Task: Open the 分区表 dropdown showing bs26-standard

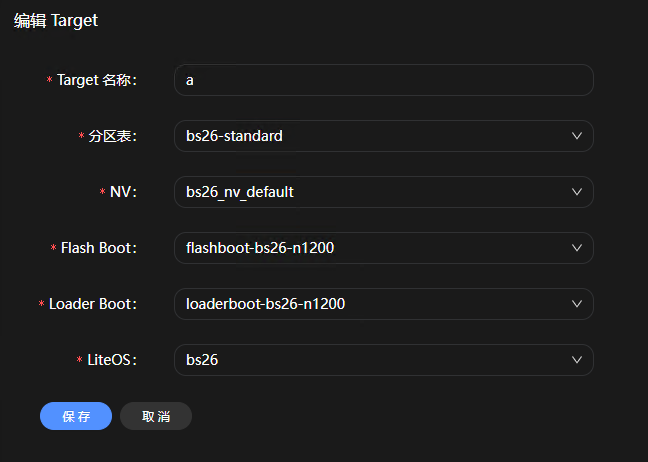Action: 370,136
